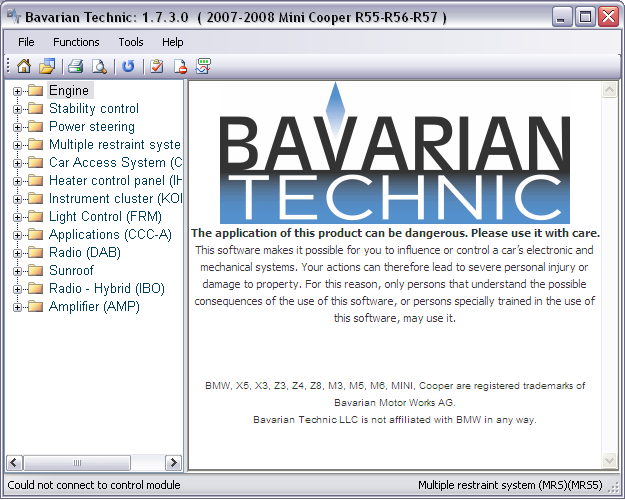Select the Radio (DAB) label
Viewport: 625px width, 500px height.
coord(85,252)
